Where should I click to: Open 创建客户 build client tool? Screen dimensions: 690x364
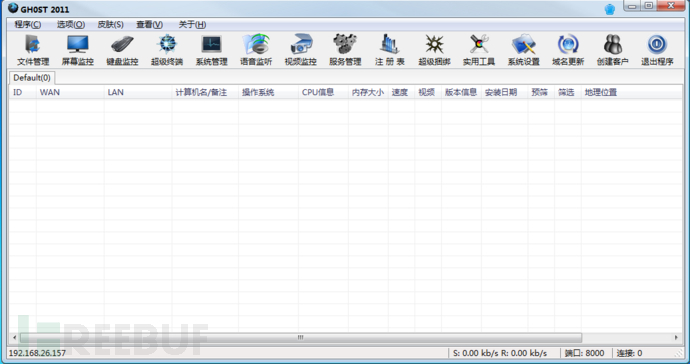pos(613,50)
